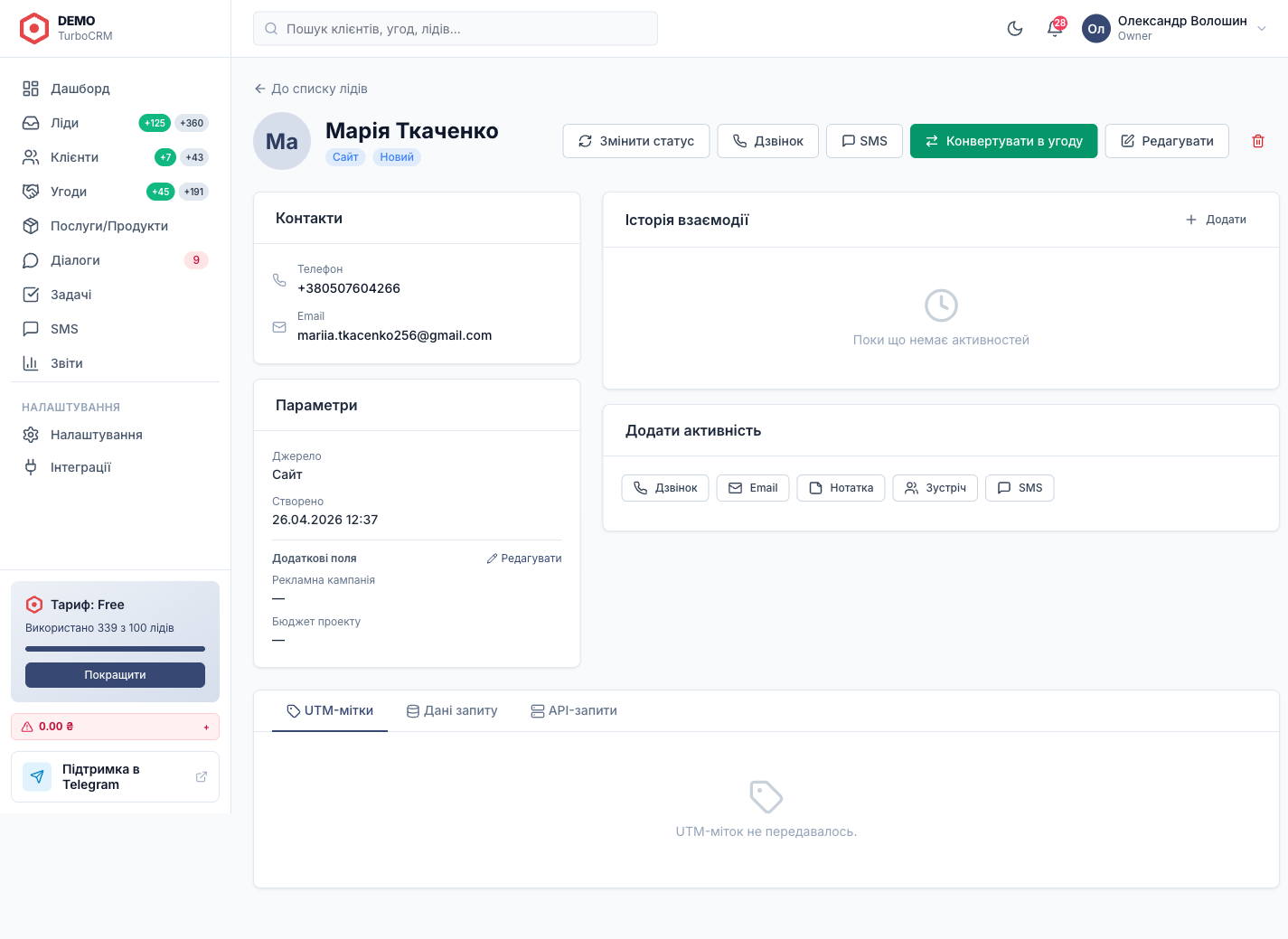
Task: Delete lead with red trash icon
Action: [1258, 141]
